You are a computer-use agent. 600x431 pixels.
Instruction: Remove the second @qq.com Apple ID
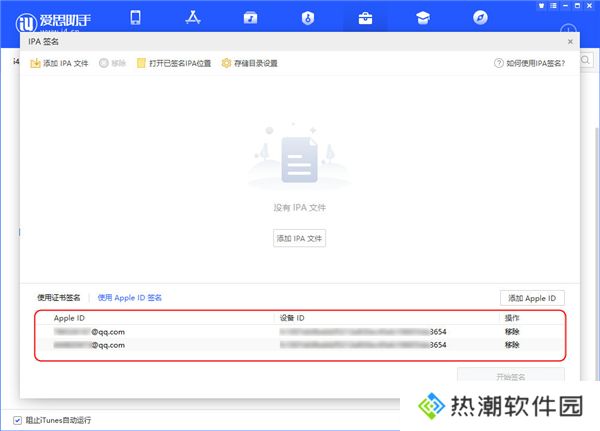[x=512, y=345]
